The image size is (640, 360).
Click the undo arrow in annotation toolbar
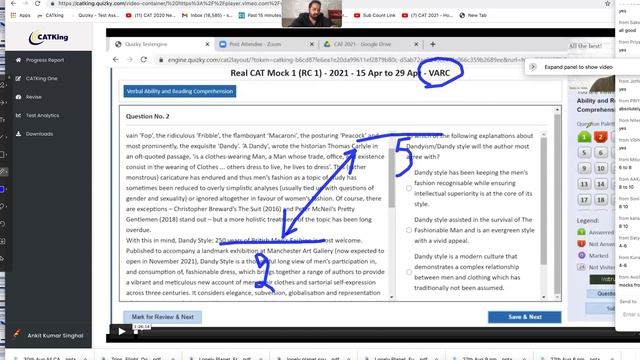[x=2, y=224]
